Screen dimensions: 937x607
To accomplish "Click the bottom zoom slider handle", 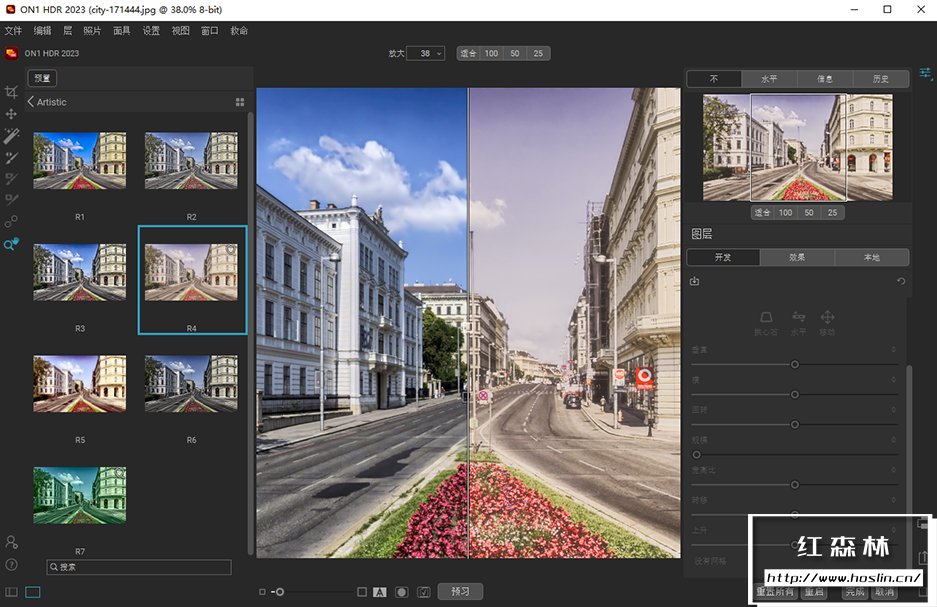I will click(280, 592).
